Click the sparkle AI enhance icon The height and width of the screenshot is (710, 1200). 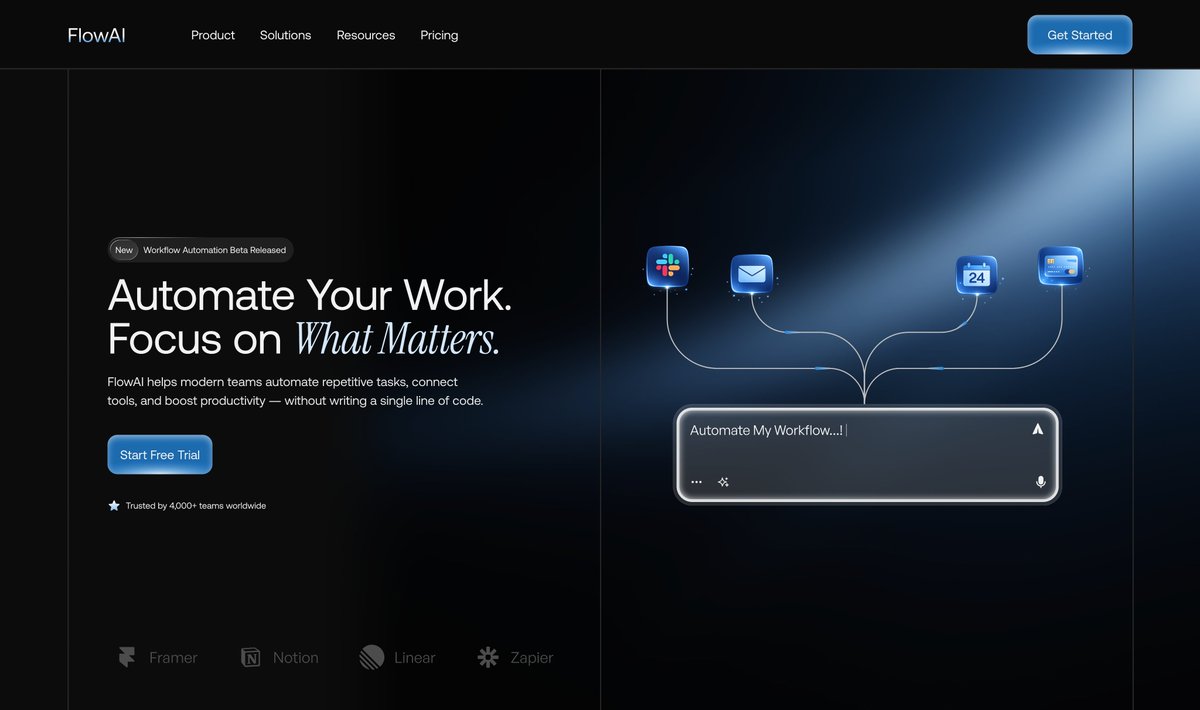pos(723,482)
